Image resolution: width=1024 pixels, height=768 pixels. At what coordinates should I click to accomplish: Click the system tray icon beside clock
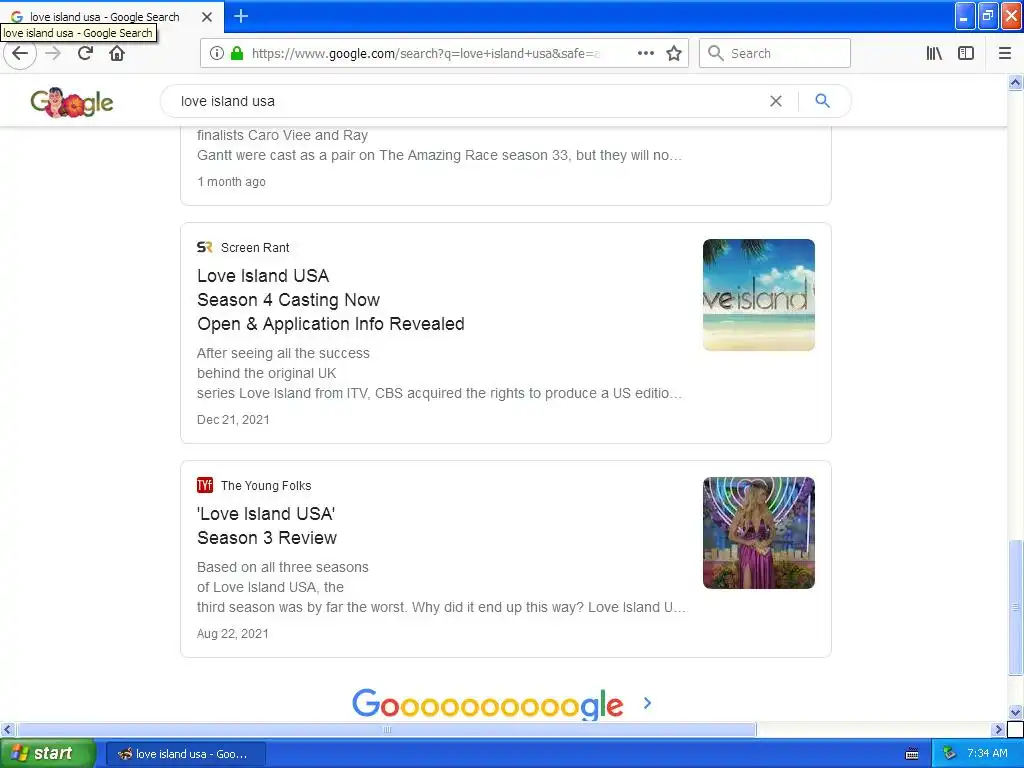pos(949,754)
